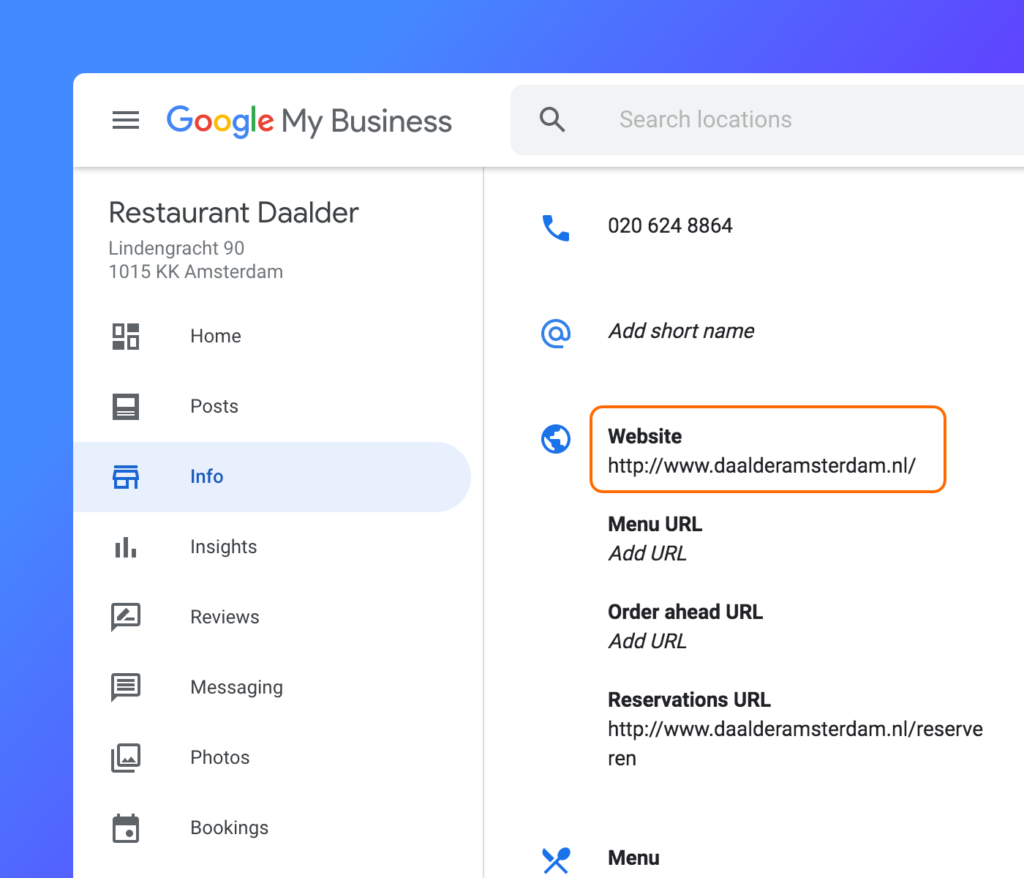Click Add URL under Order ahead URL

click(x=647, y=642)
